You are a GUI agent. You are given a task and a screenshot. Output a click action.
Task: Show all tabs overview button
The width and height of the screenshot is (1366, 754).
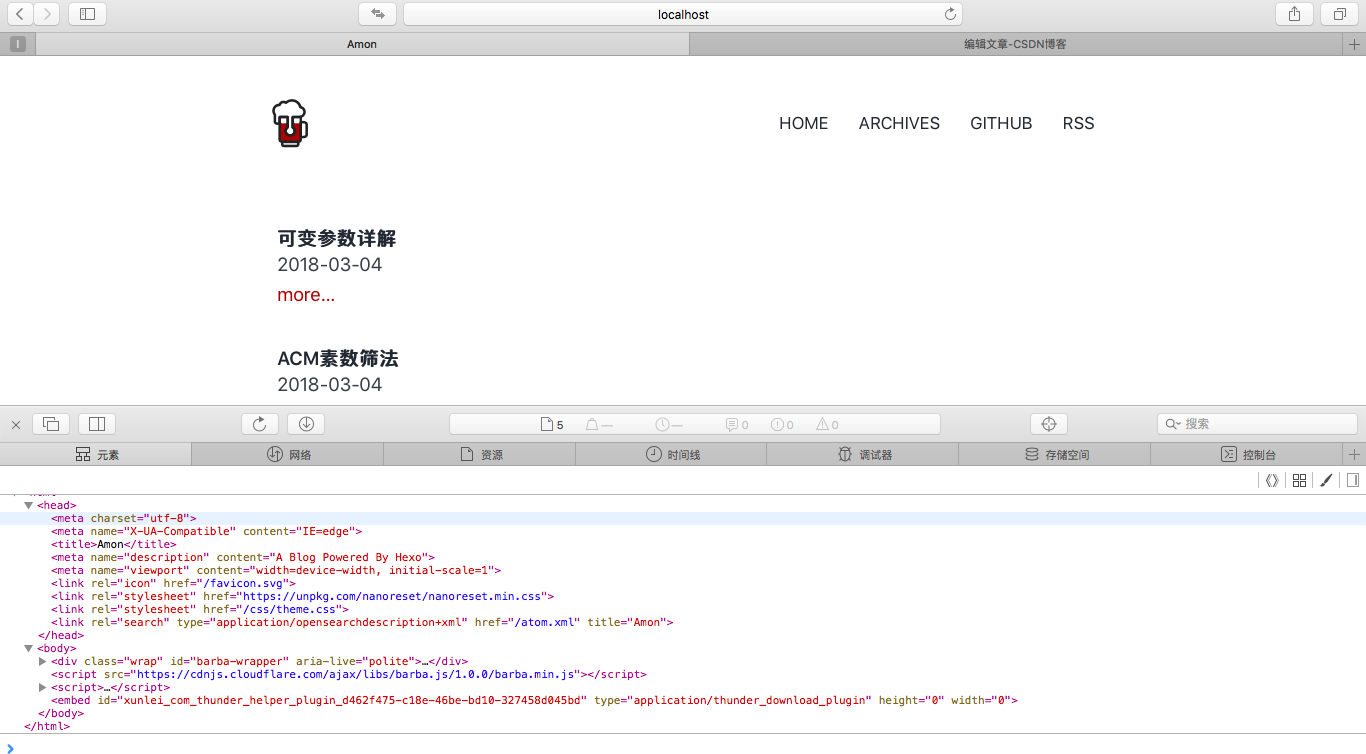[x=1340, y=14]
